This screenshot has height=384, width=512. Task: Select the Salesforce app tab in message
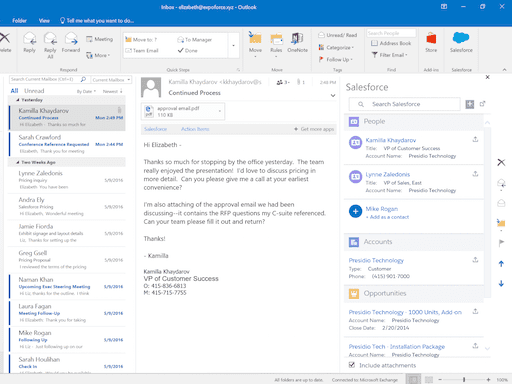pyautogui.click(x=155, y=129)
